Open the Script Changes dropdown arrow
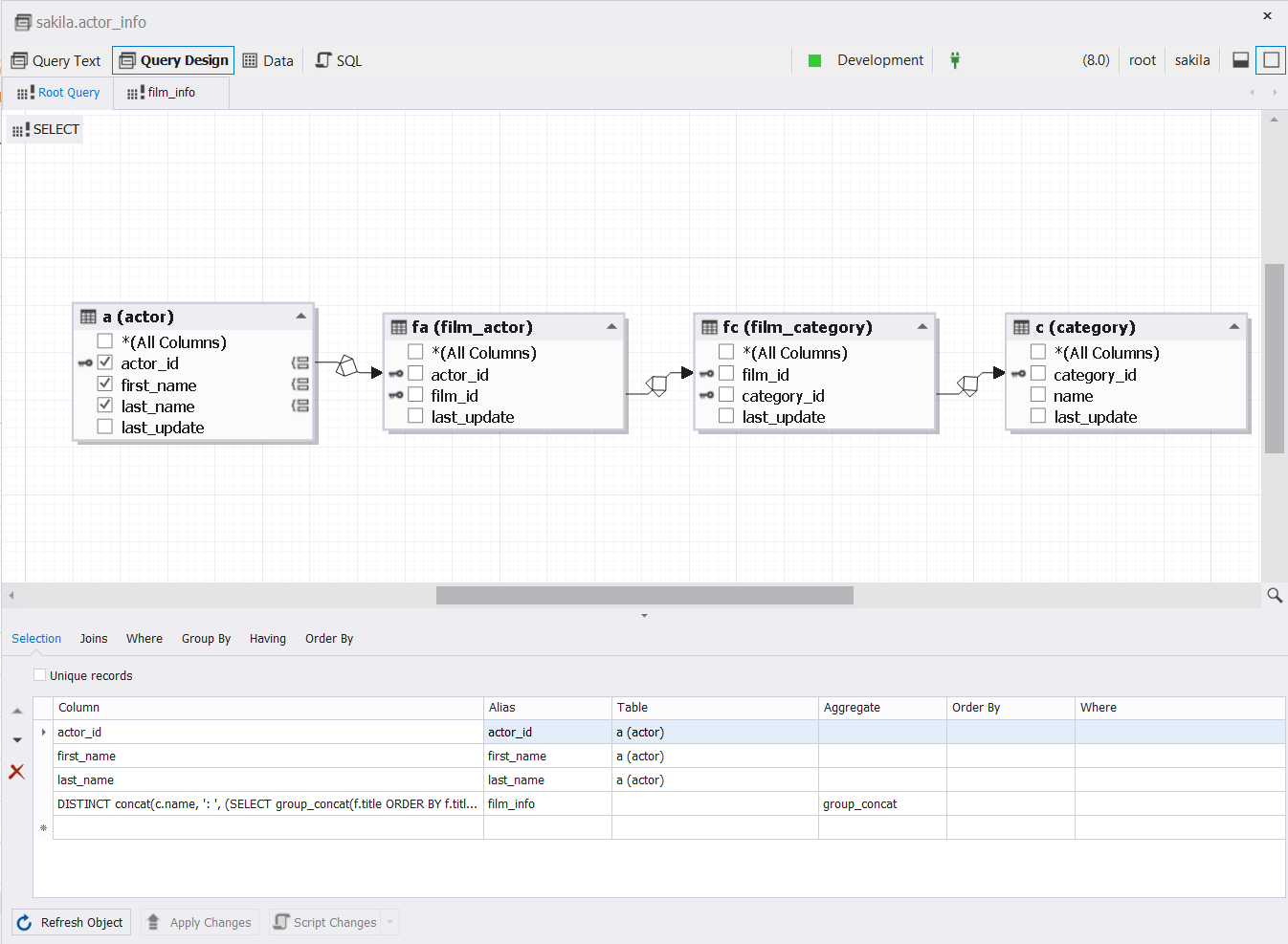This screenshot has width=1288, height=944. click(x=390, y=922)
